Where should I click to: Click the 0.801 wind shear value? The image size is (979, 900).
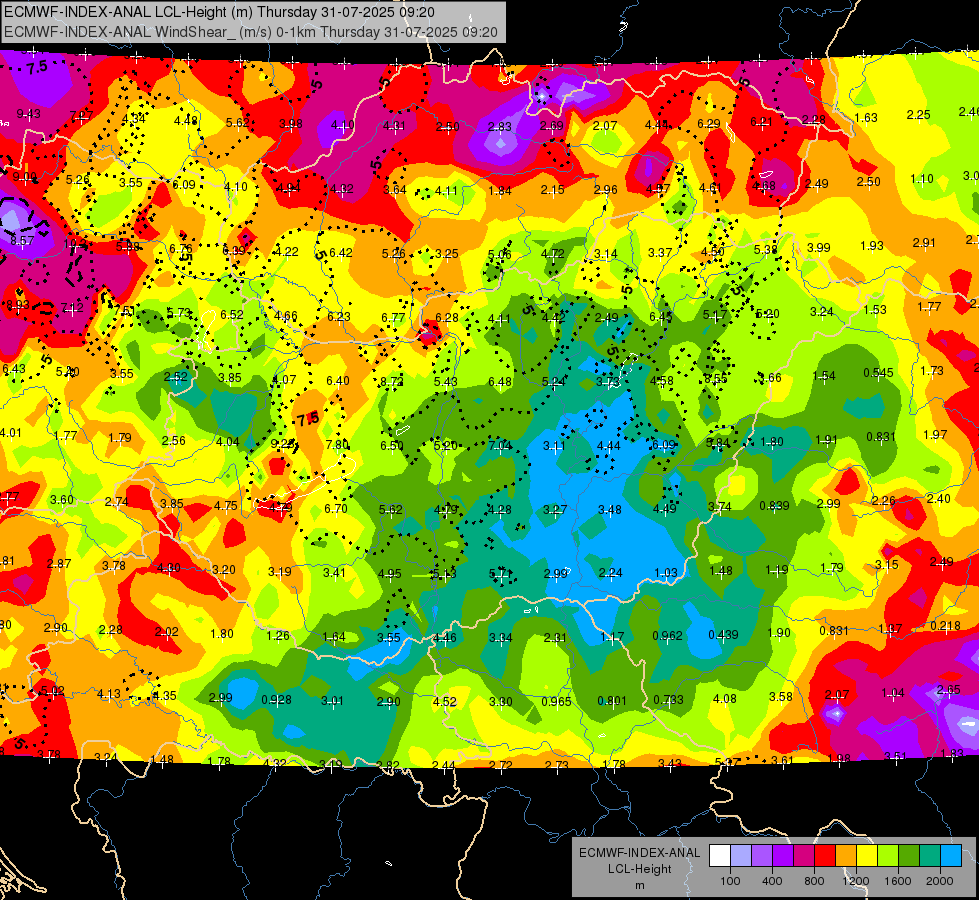pos(612,701)
